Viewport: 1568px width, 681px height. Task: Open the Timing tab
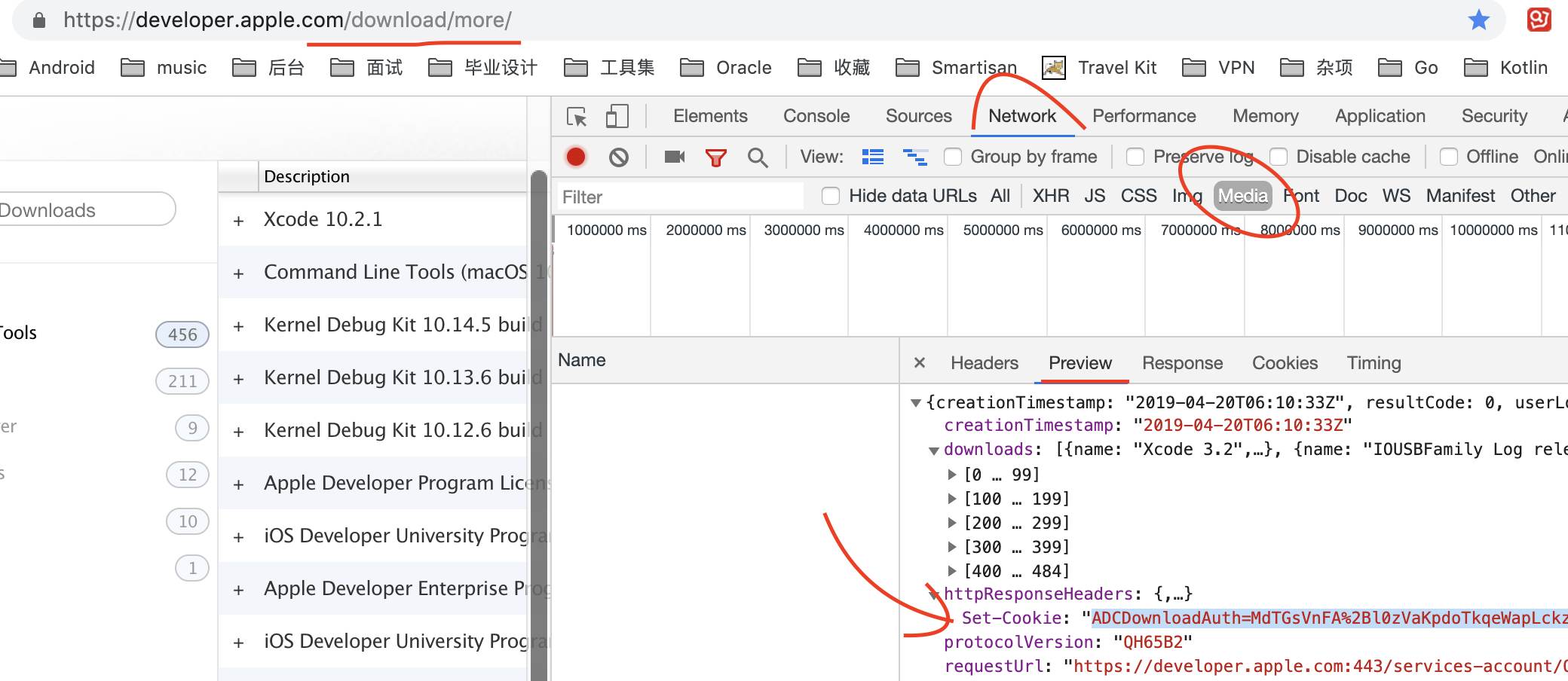(1374, 363)
